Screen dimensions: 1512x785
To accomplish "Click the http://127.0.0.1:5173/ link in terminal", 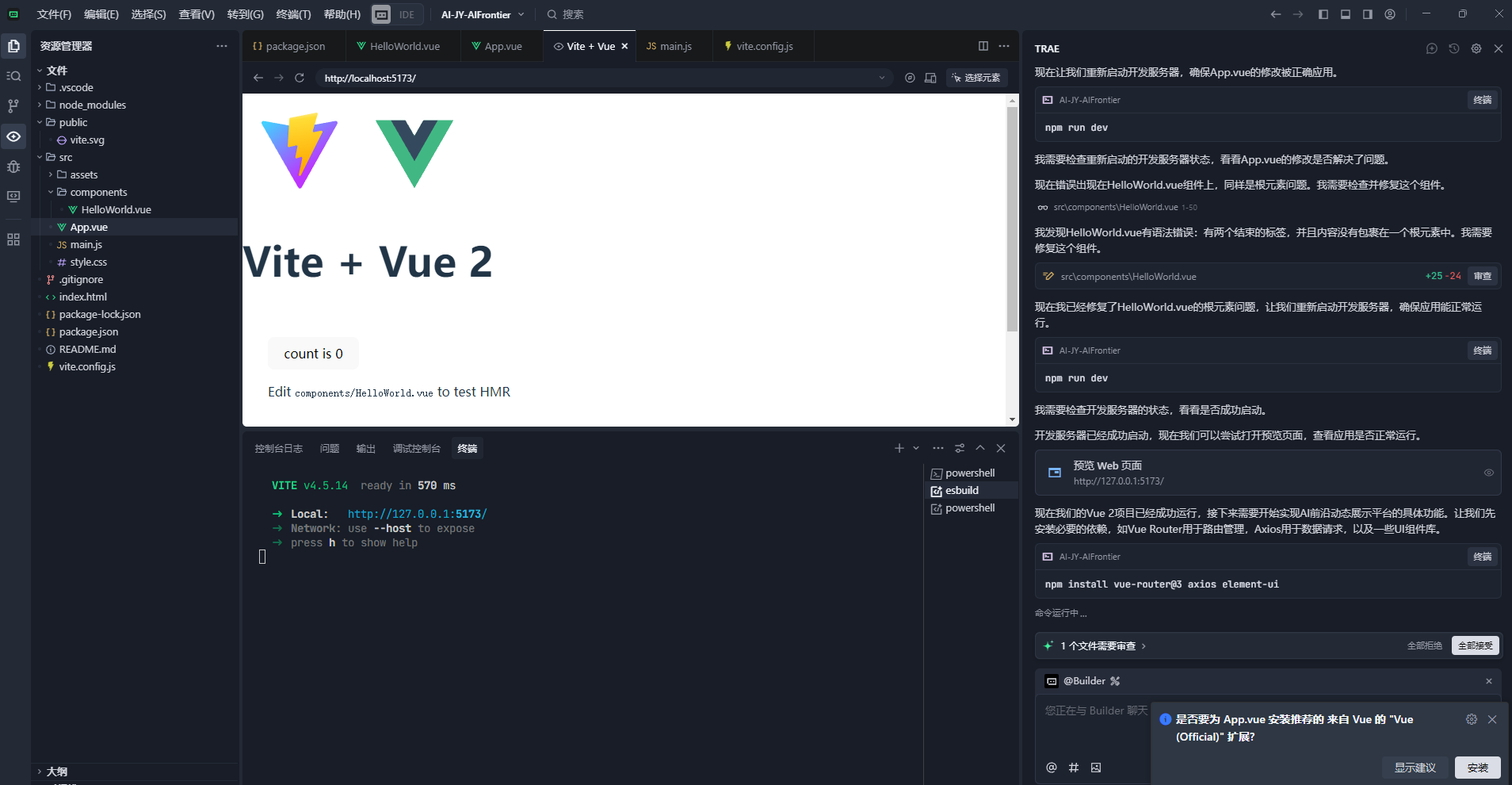I will (x=417, y=513).
